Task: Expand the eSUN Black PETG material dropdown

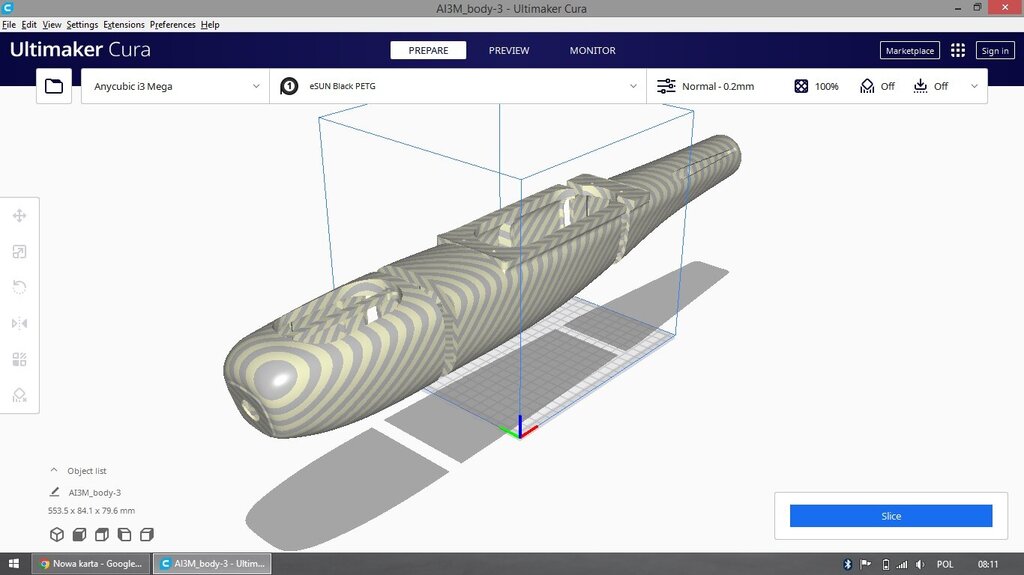Action: click(x=458, y=87)
